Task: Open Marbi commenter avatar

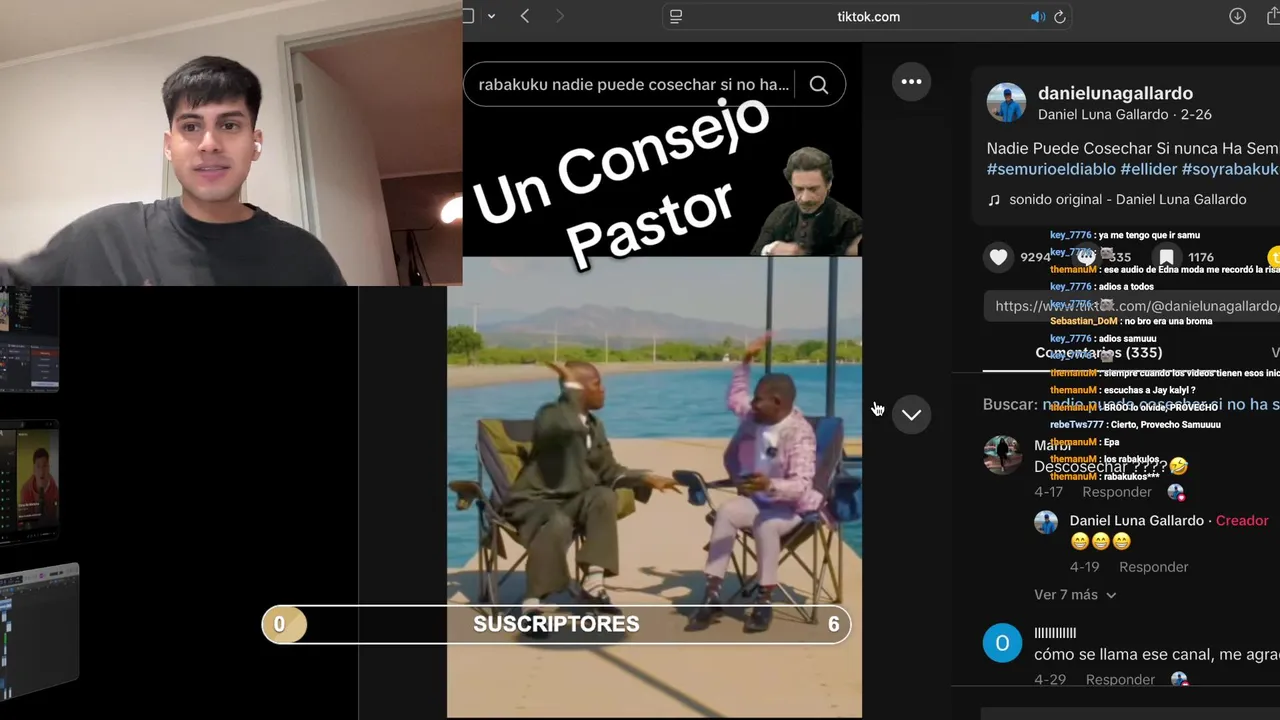Action: [1002, 454]
